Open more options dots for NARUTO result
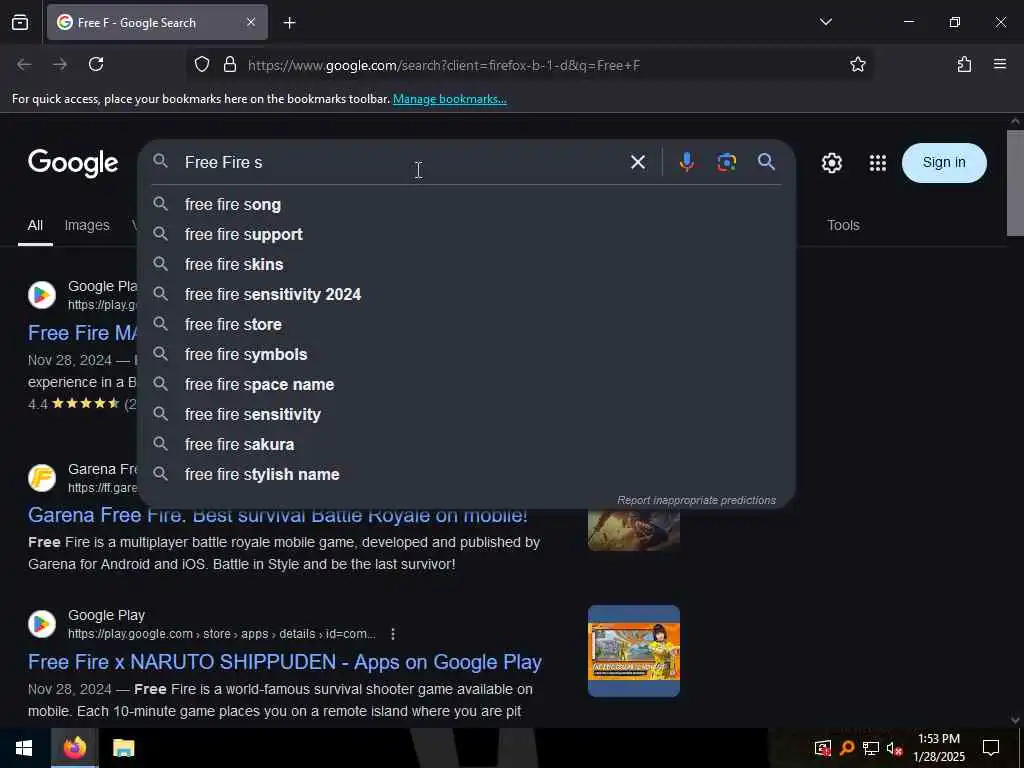The width and height of the screenshot is (1024, 768). pyautogui.click(x=392, y=634)
